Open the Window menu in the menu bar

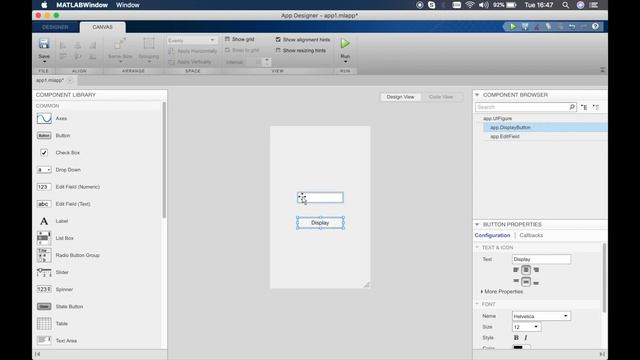[x=127, y=5]
